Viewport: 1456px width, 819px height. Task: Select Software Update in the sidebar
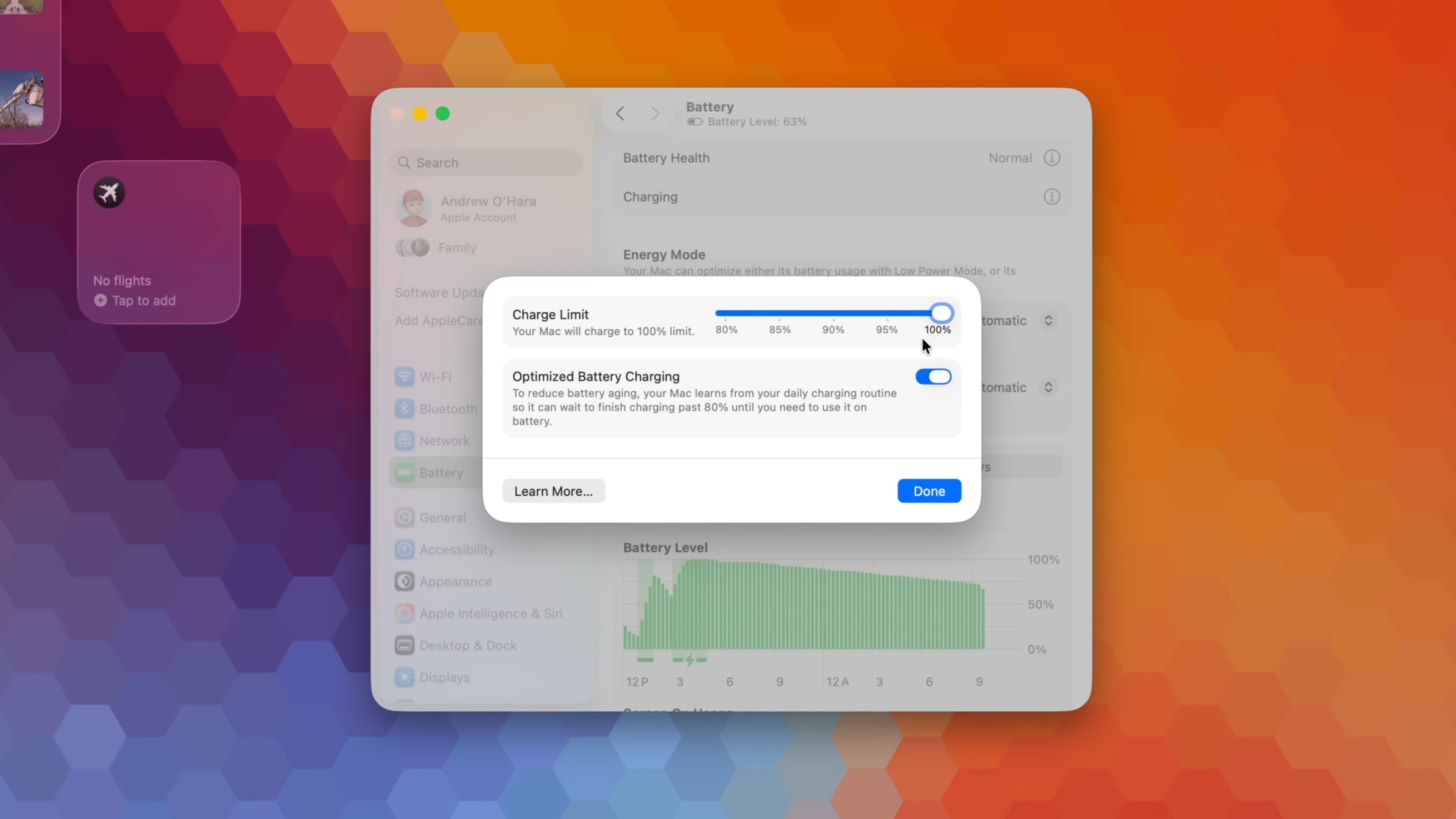coord(439,293)
